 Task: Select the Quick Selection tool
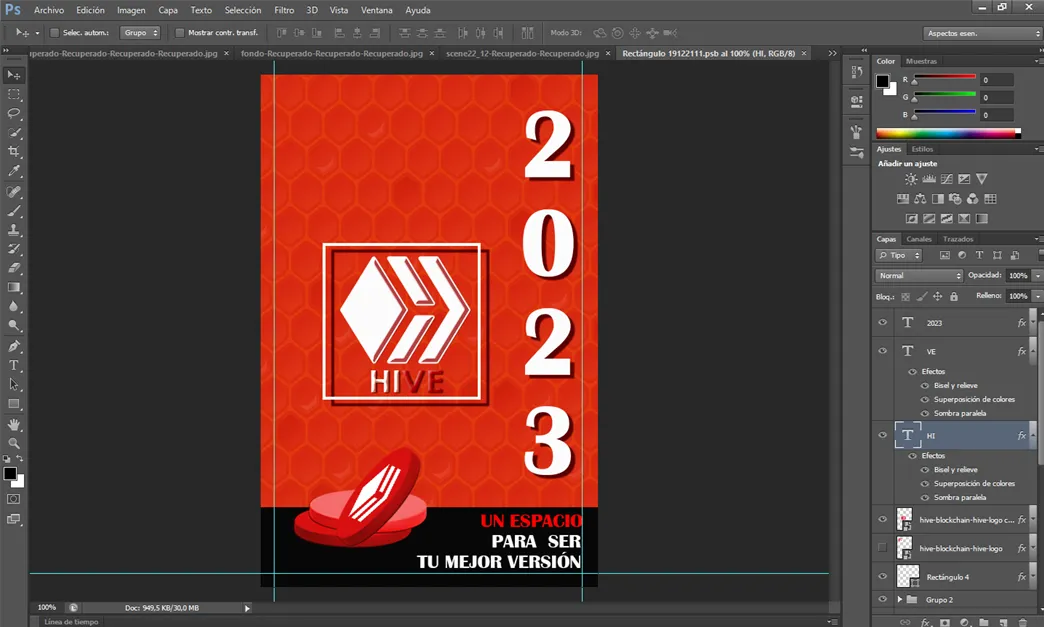[x=14, y=133]
